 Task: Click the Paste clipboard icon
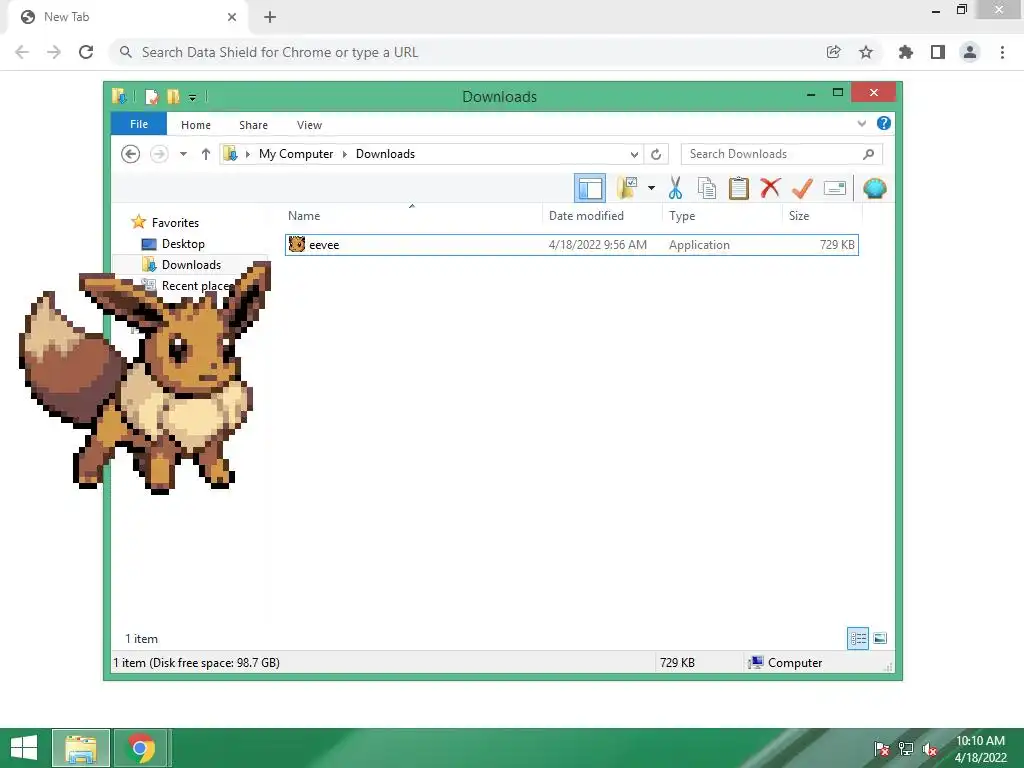(x=739, y=188)
